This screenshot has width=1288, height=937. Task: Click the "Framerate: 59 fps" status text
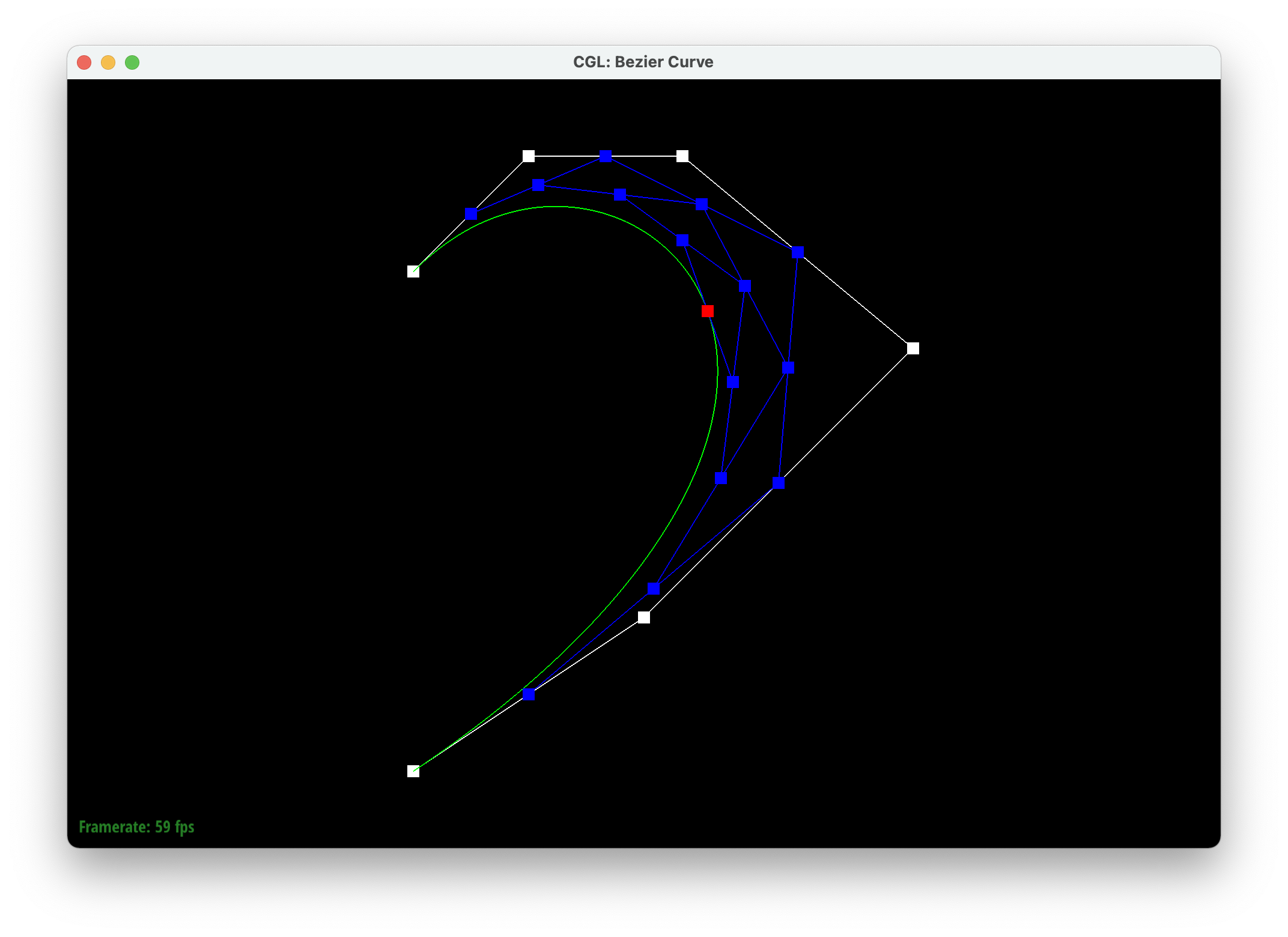(136, 827)
